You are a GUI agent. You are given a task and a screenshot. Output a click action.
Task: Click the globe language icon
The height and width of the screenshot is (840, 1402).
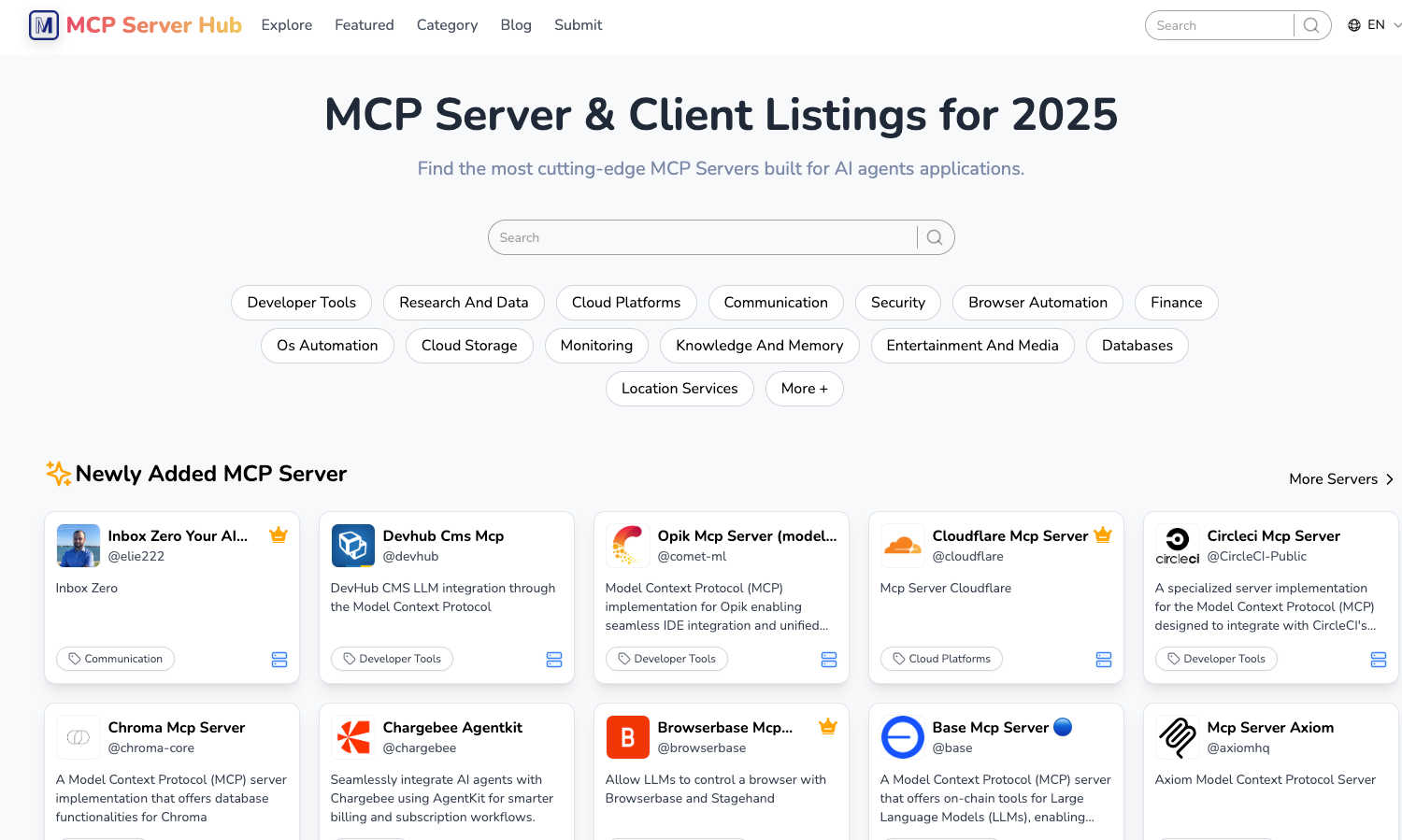pyautogui.click(x=1353, y=25)
